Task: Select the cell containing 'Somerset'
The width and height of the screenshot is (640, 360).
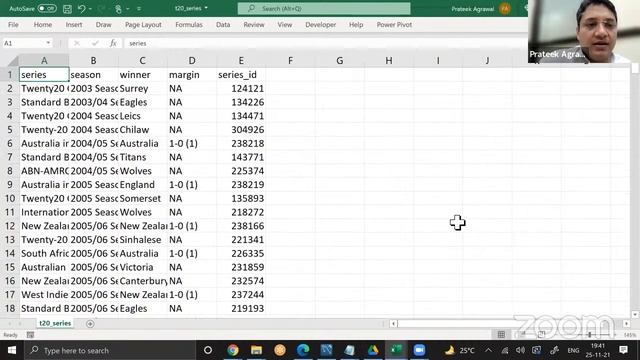Action: (142, 198)
